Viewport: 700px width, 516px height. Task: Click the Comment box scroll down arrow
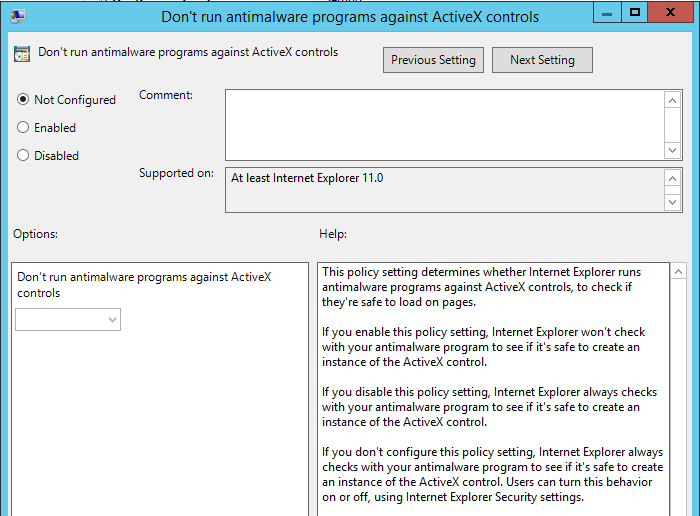click(x=673, y=149)
